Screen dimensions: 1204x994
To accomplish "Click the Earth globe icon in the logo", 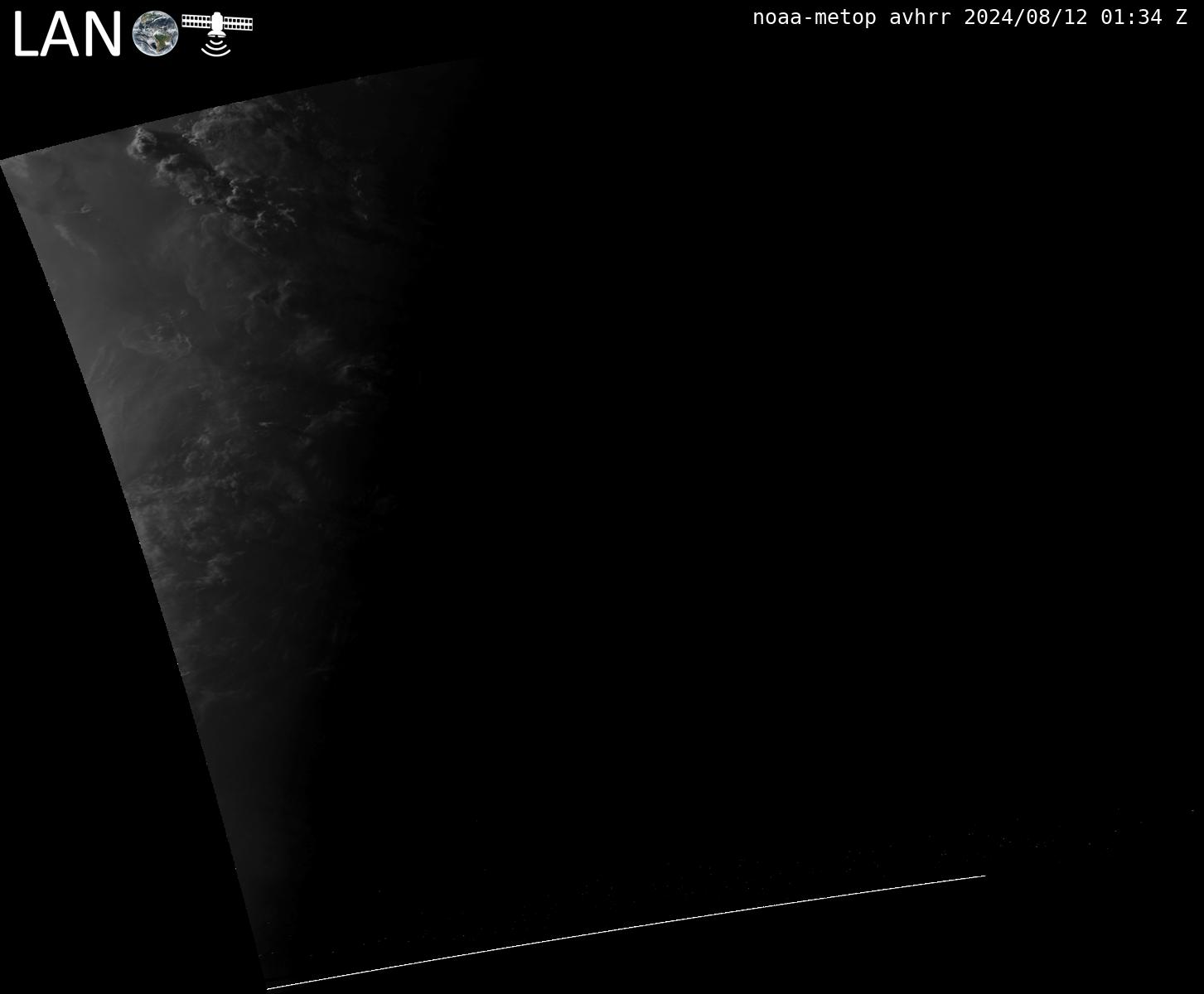I will click(x=156, y=34).
